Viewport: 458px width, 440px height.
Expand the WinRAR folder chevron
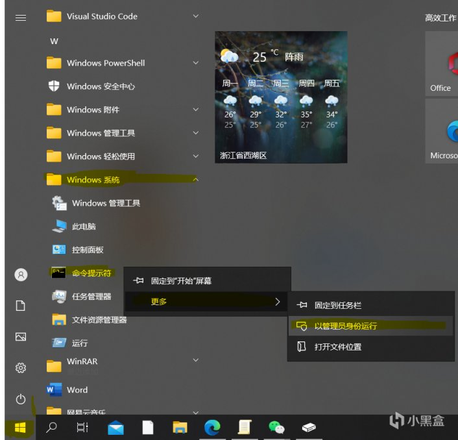[x=196, y=360]
